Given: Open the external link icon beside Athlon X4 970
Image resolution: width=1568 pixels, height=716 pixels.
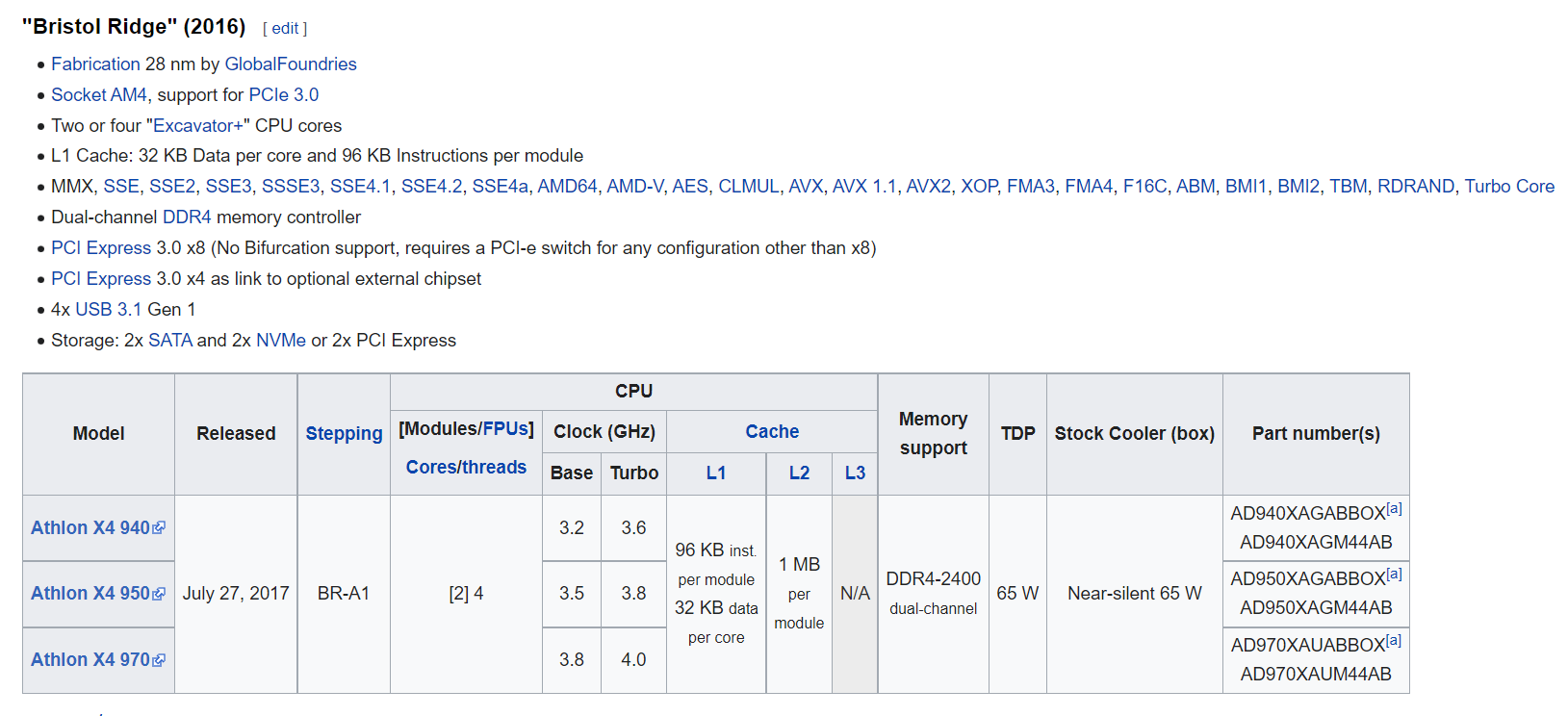Looking at the screenshot, I should coord(159,660).
